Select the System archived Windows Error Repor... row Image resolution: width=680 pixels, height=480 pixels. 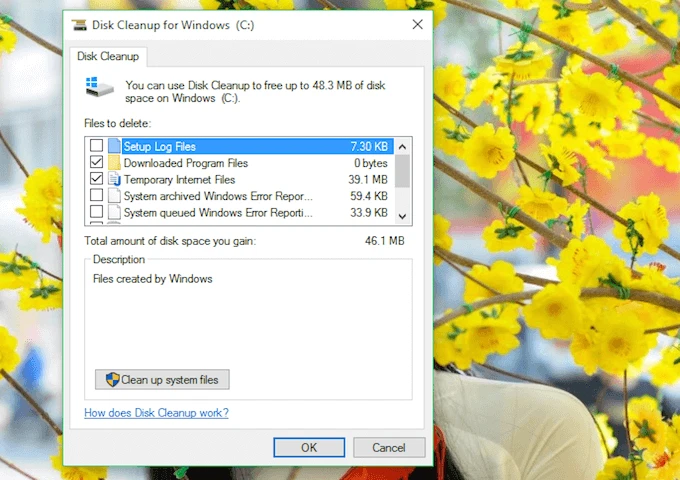pyautogui.click(x=240, y=196)
